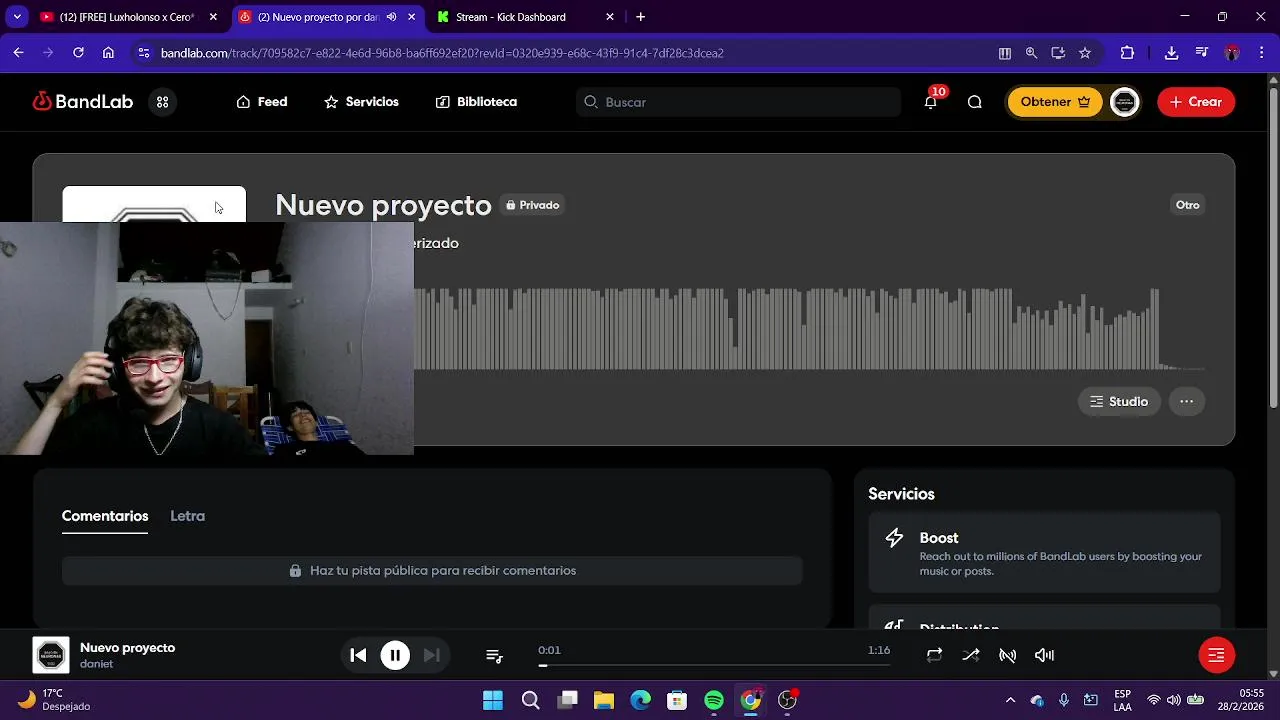Image resolution: width=1280 pixels, height=720 pixels.
Task: Open Microsoft Edge from taskbar
Action: [641, 700]
